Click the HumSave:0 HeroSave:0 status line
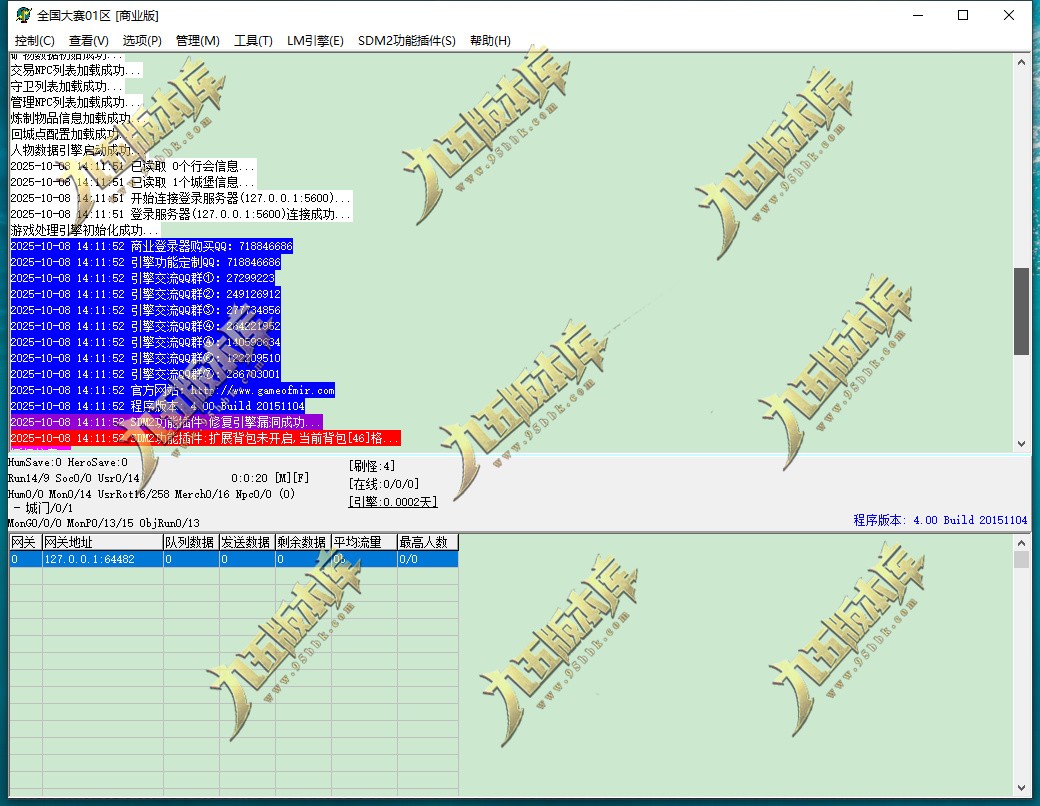 pos(68,462)
